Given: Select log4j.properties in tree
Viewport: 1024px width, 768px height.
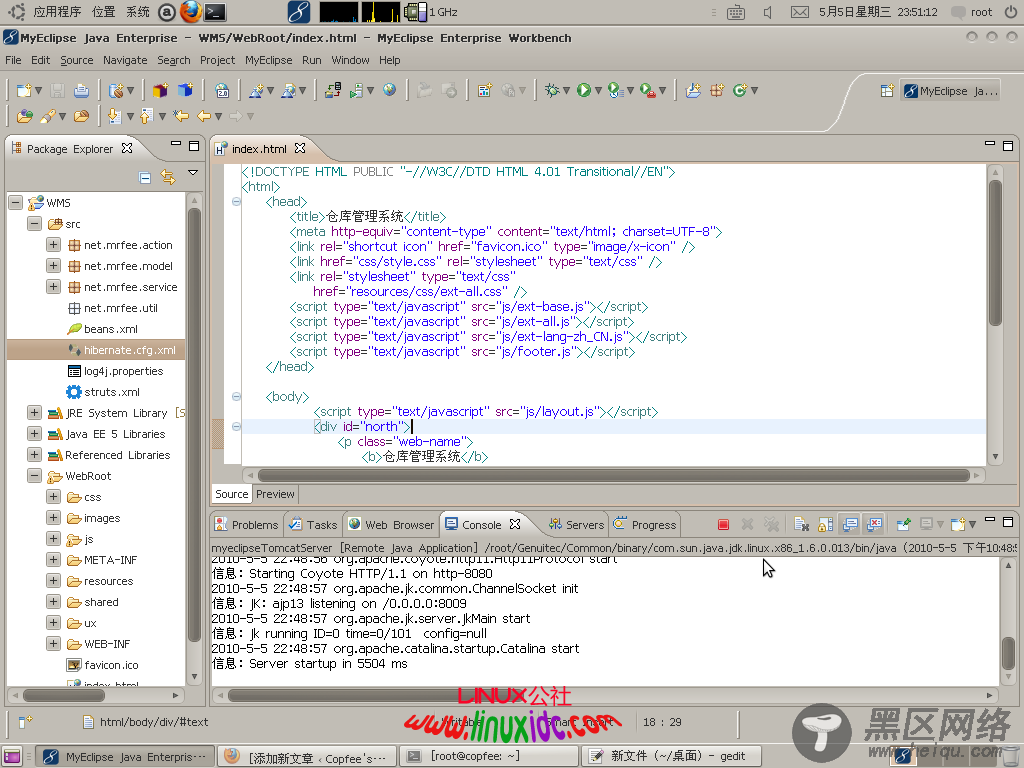Looking at the screenshot, I should click(116, 371).
